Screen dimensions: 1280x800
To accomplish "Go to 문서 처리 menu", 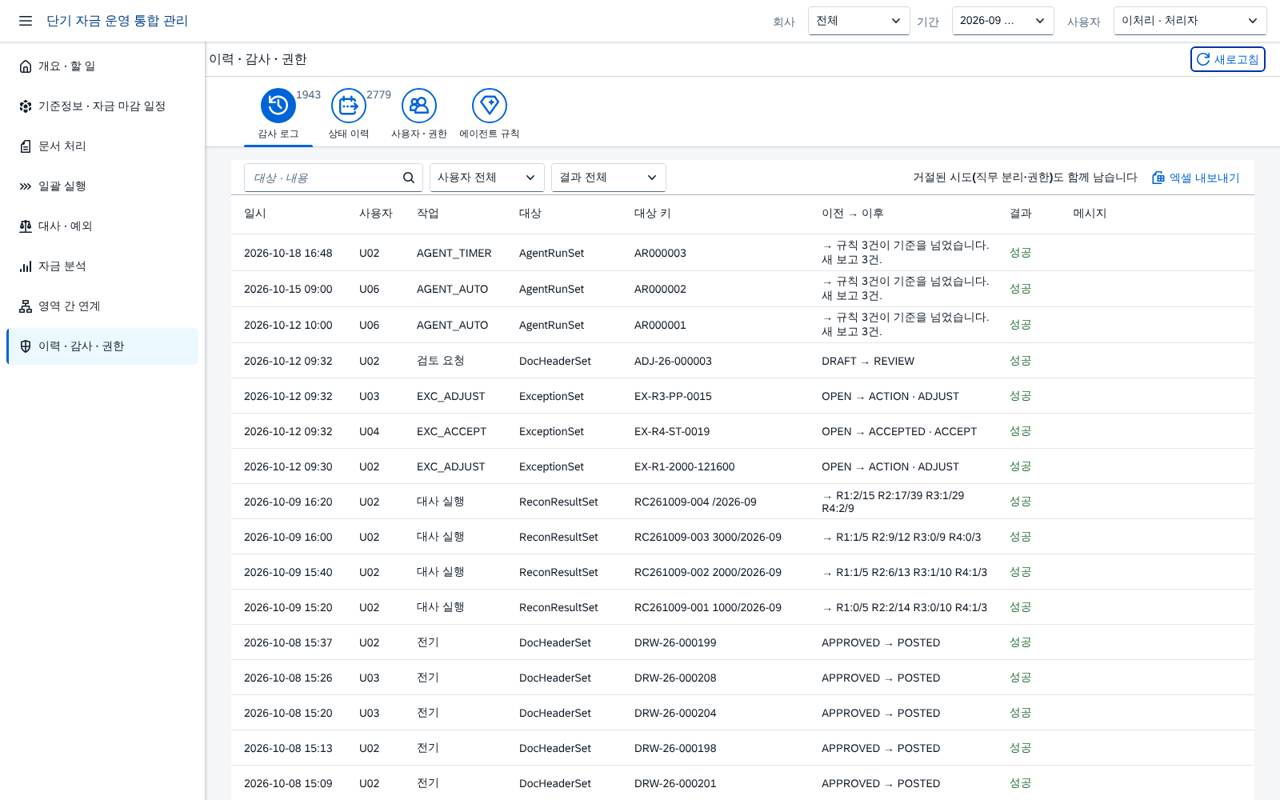I will pos(102,146).
